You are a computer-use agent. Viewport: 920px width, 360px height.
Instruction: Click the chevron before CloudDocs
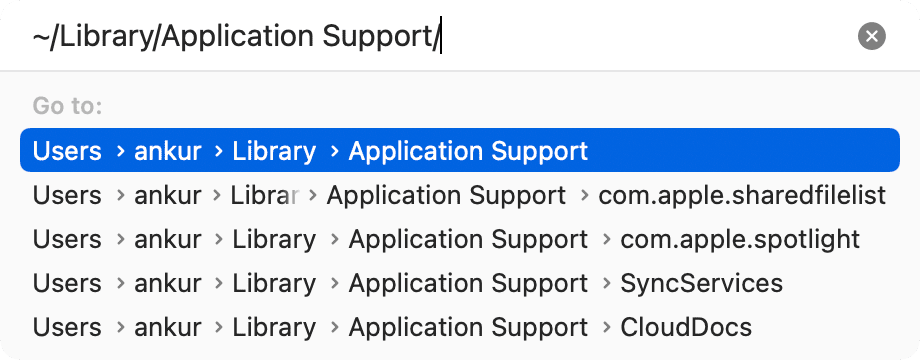point(607,328)
